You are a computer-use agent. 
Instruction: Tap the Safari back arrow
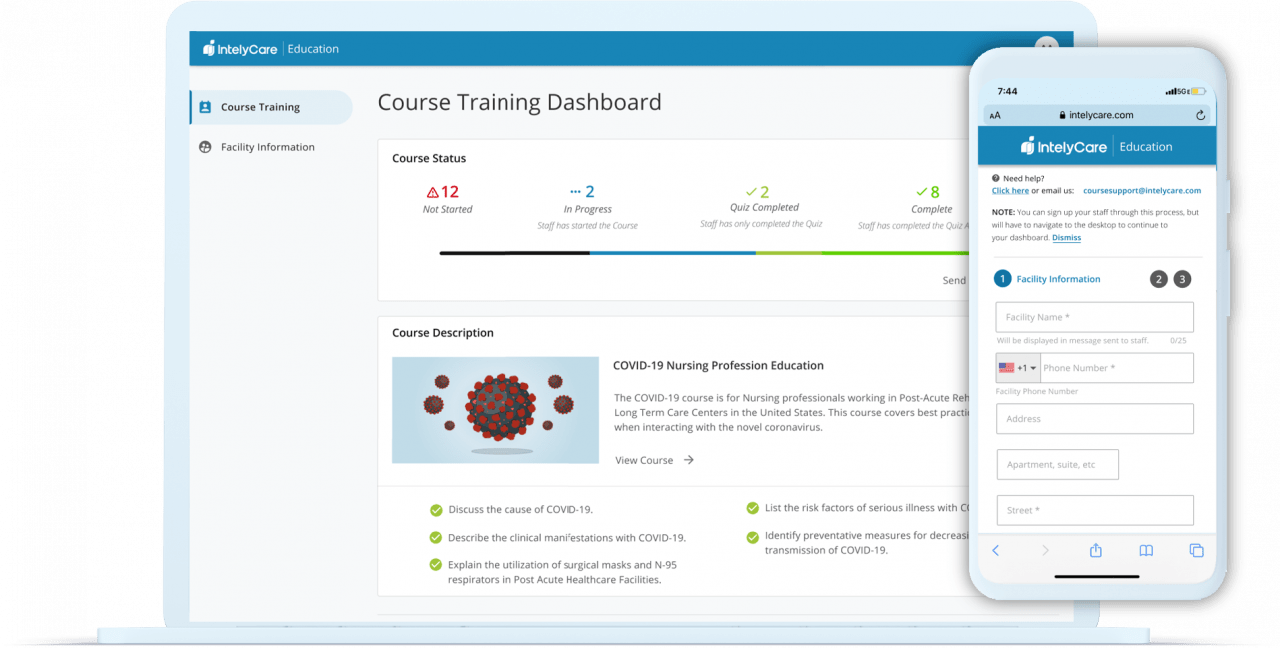tap(995, 551)
